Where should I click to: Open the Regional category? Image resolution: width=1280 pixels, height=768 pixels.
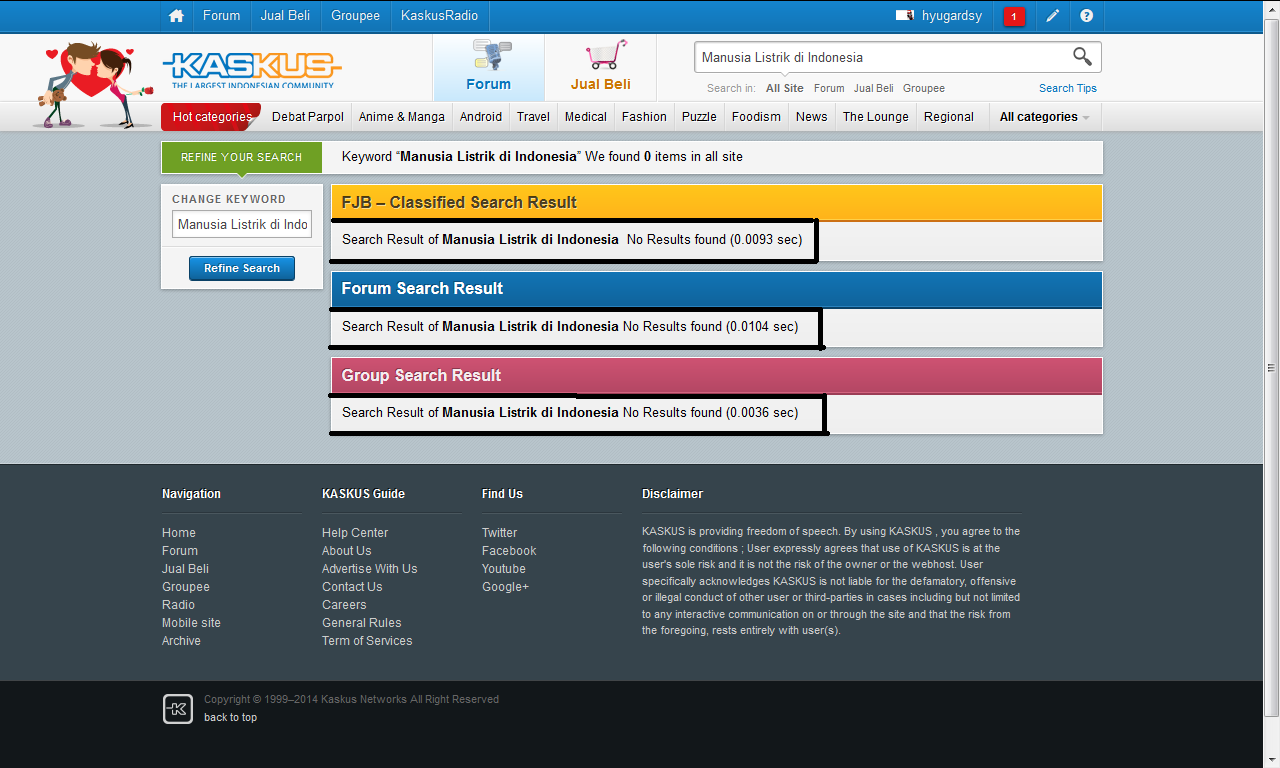949,117
